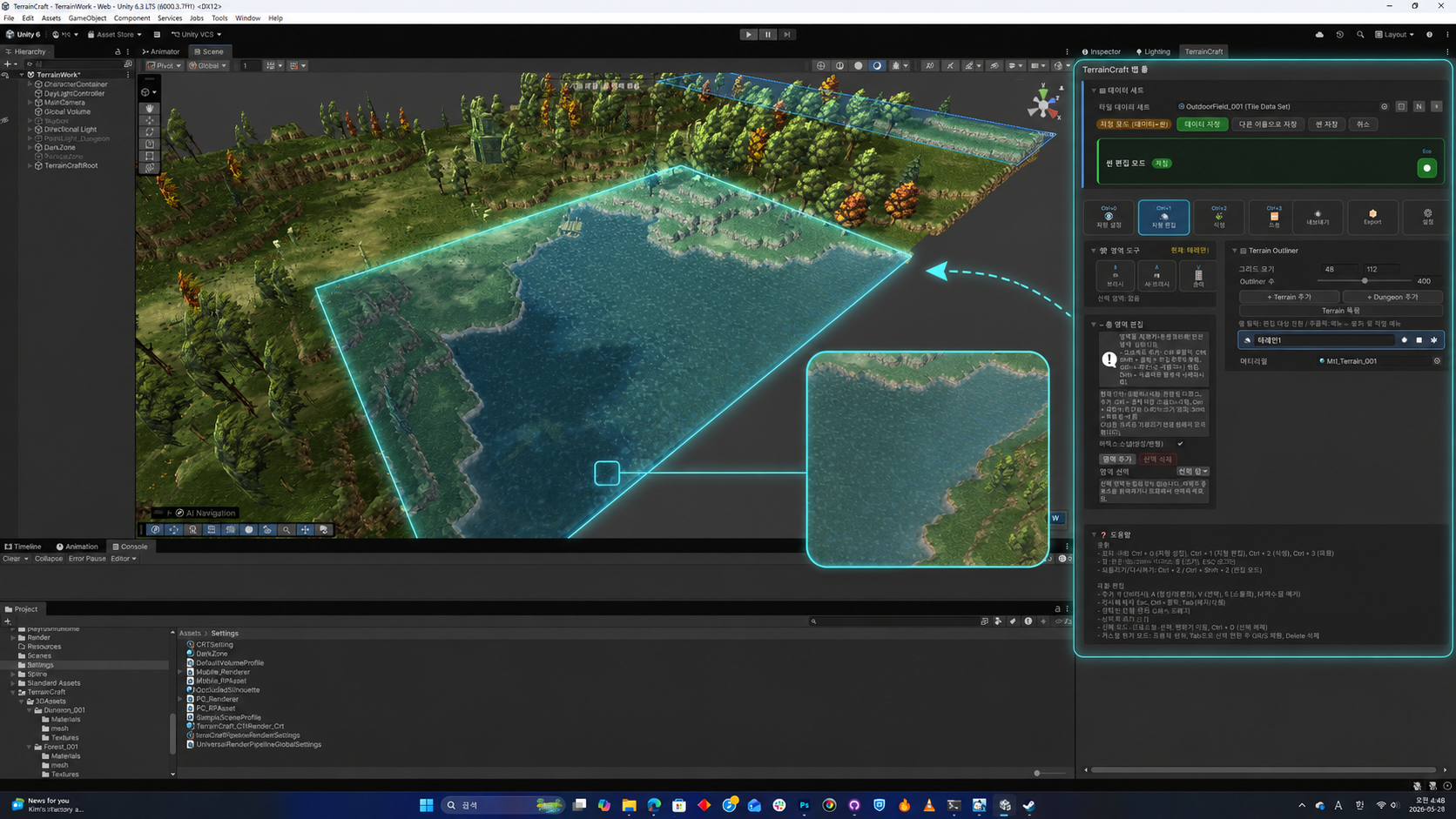Click the asterisk icon on the terrain row
The image size is (1456, 819).
[x=1433, y=340]
